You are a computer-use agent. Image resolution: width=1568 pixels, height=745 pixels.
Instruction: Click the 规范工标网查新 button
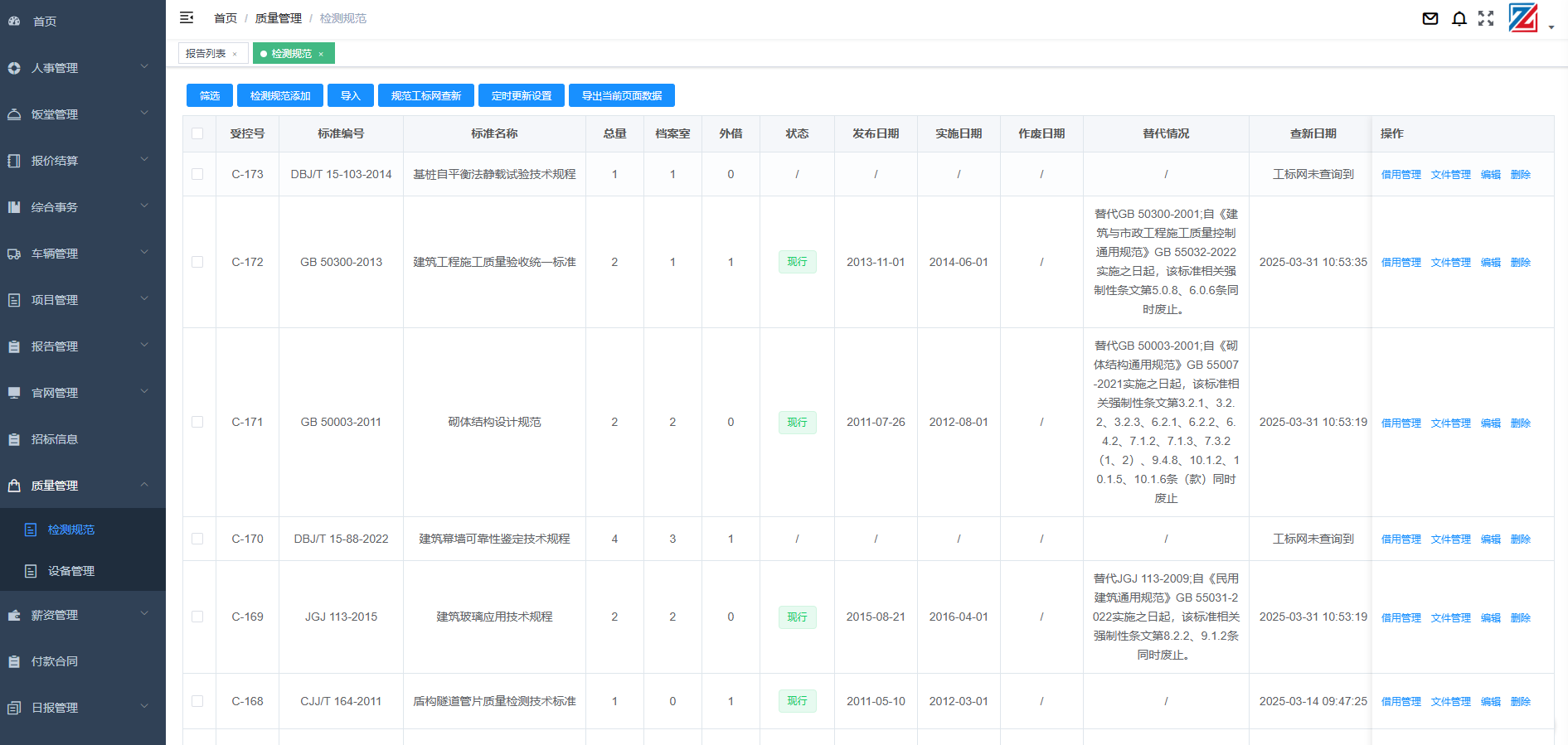[425, 96]
